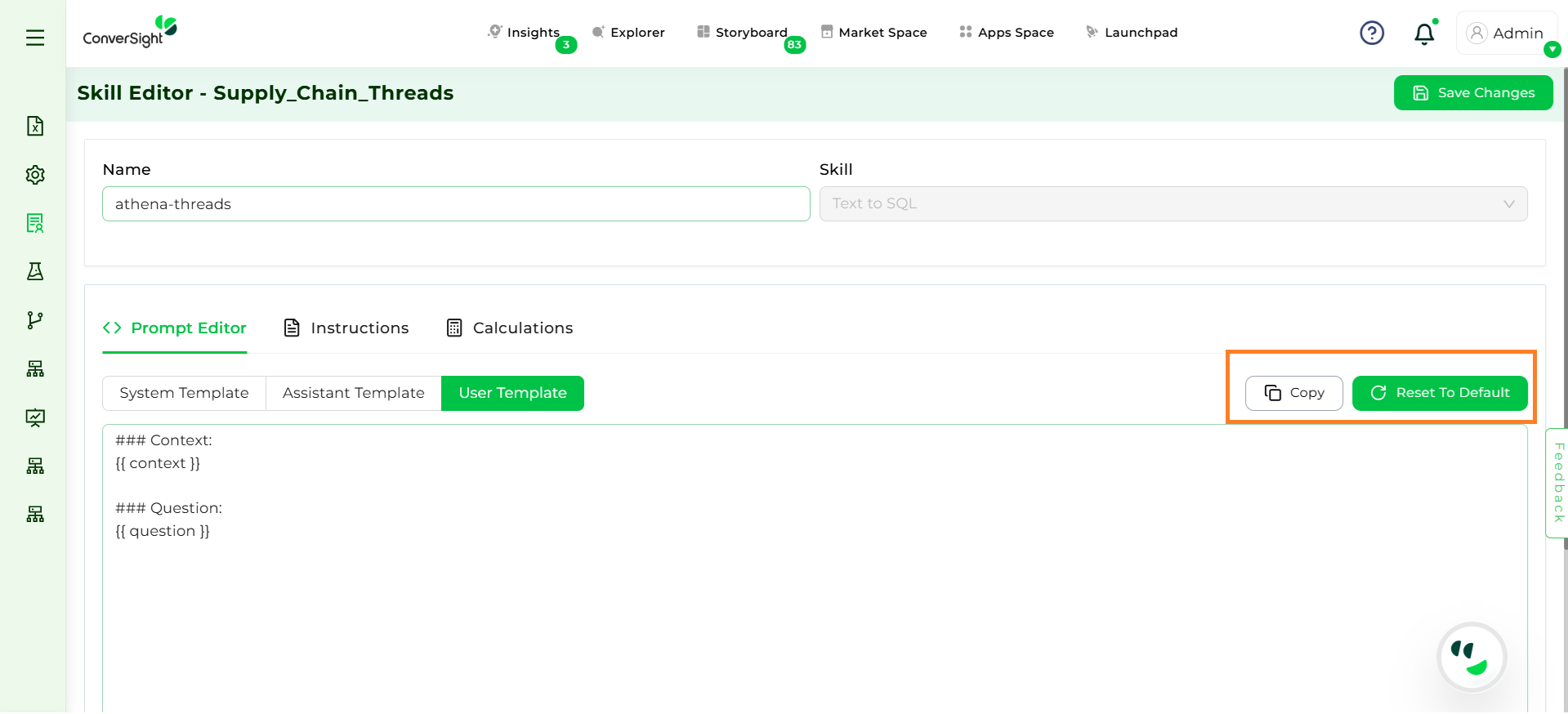The height and width of the screenshot is (714, 1568).
Task: Expand the Admin profile menu
Action: (1506, 33)
